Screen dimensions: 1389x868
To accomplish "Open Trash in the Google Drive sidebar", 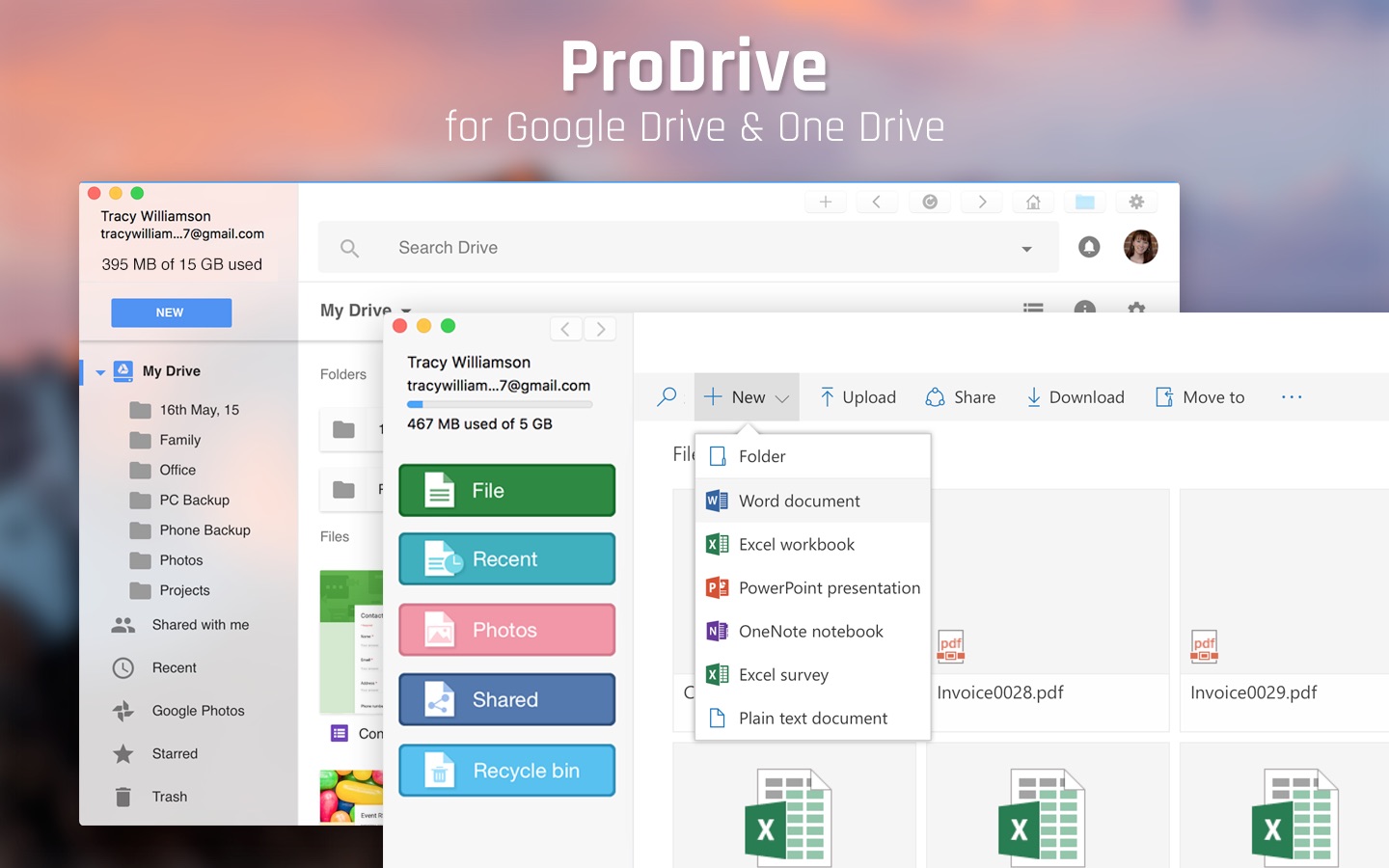I will coord(150,797).
